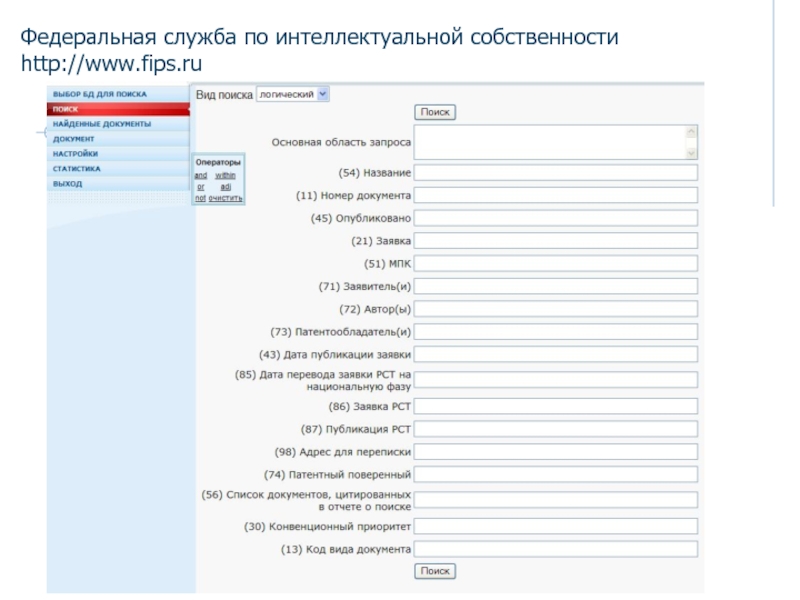Click the '(87) Публикация PCT' input field

(x=556, y=429)
